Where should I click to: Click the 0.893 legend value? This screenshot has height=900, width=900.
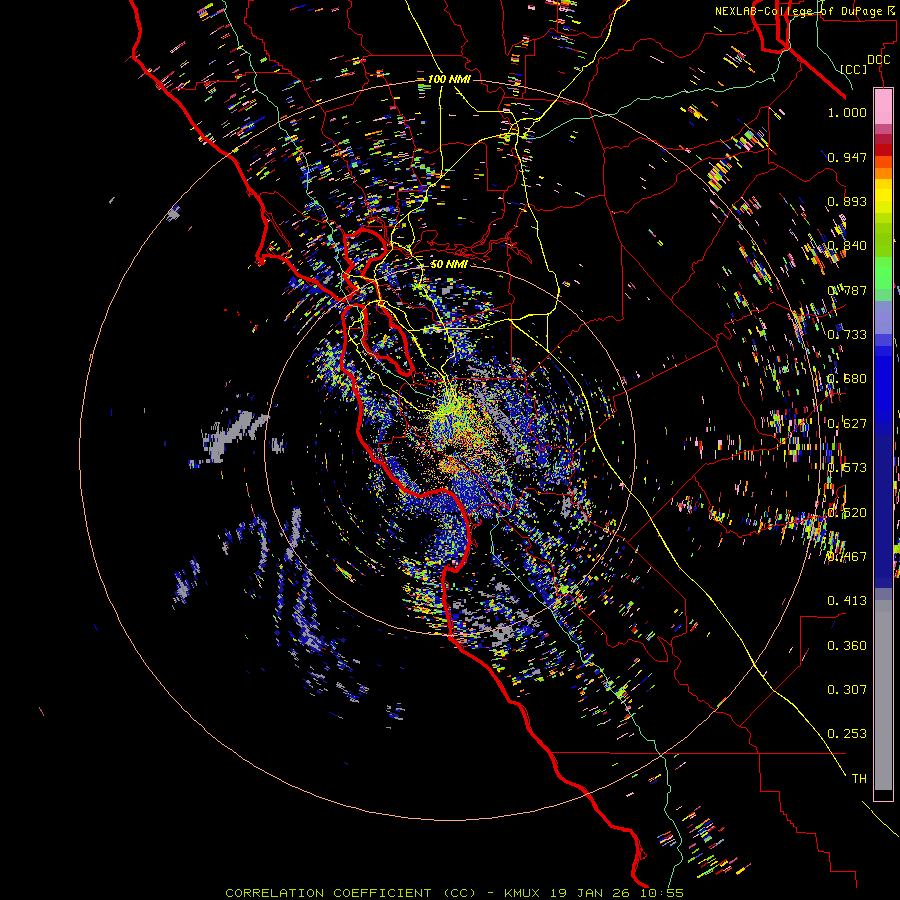click(847, 201)
